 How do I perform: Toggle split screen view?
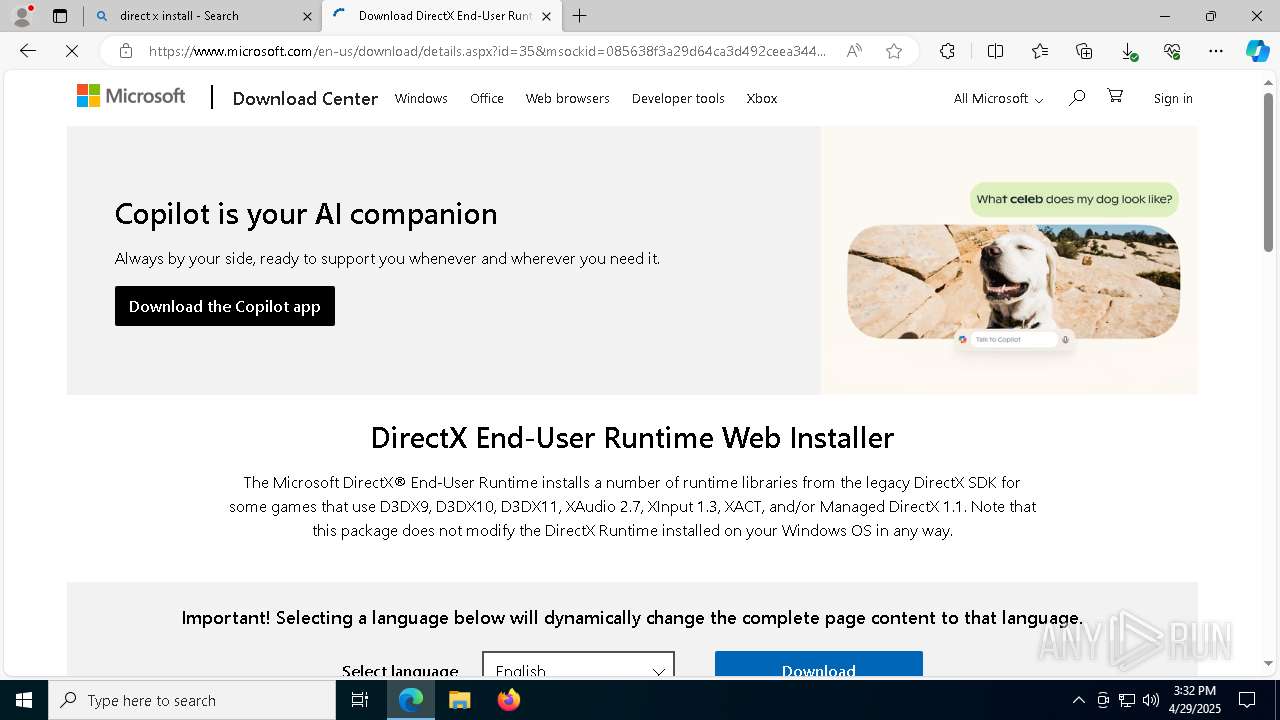coord(995,51)
